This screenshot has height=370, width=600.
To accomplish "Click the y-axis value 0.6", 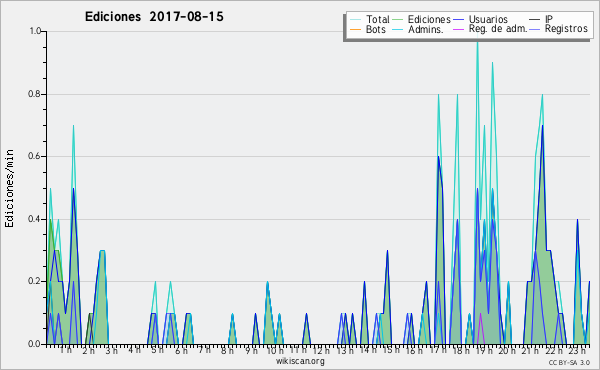I will [x=35, y=156].
